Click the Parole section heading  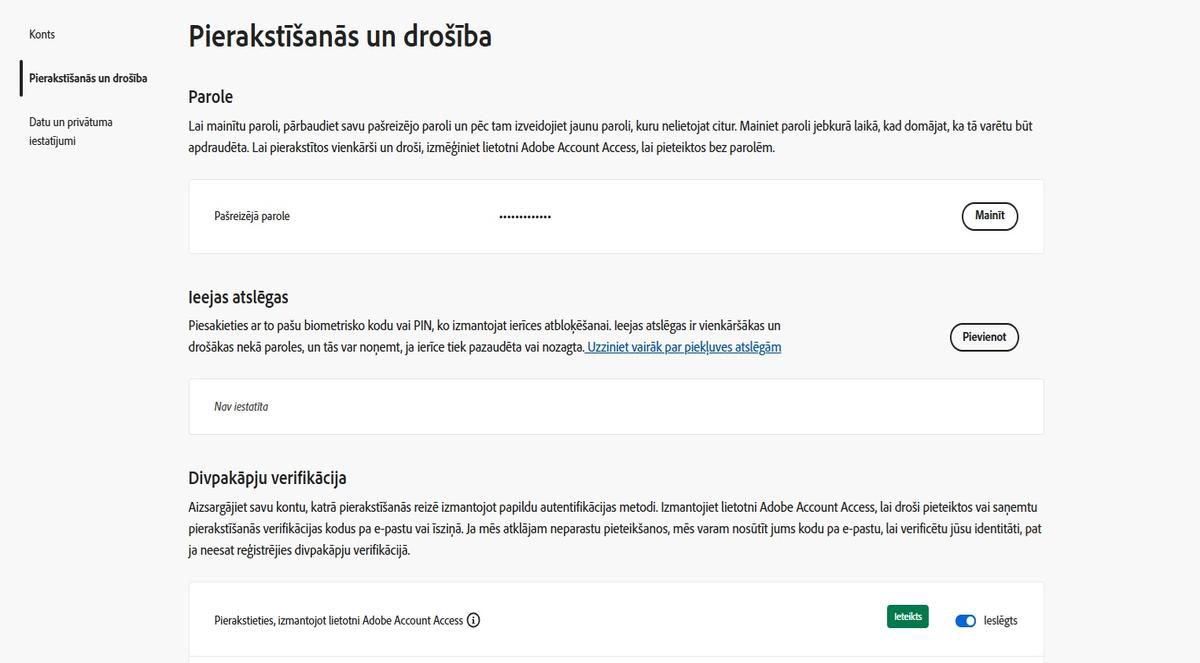tap(210, 96)
